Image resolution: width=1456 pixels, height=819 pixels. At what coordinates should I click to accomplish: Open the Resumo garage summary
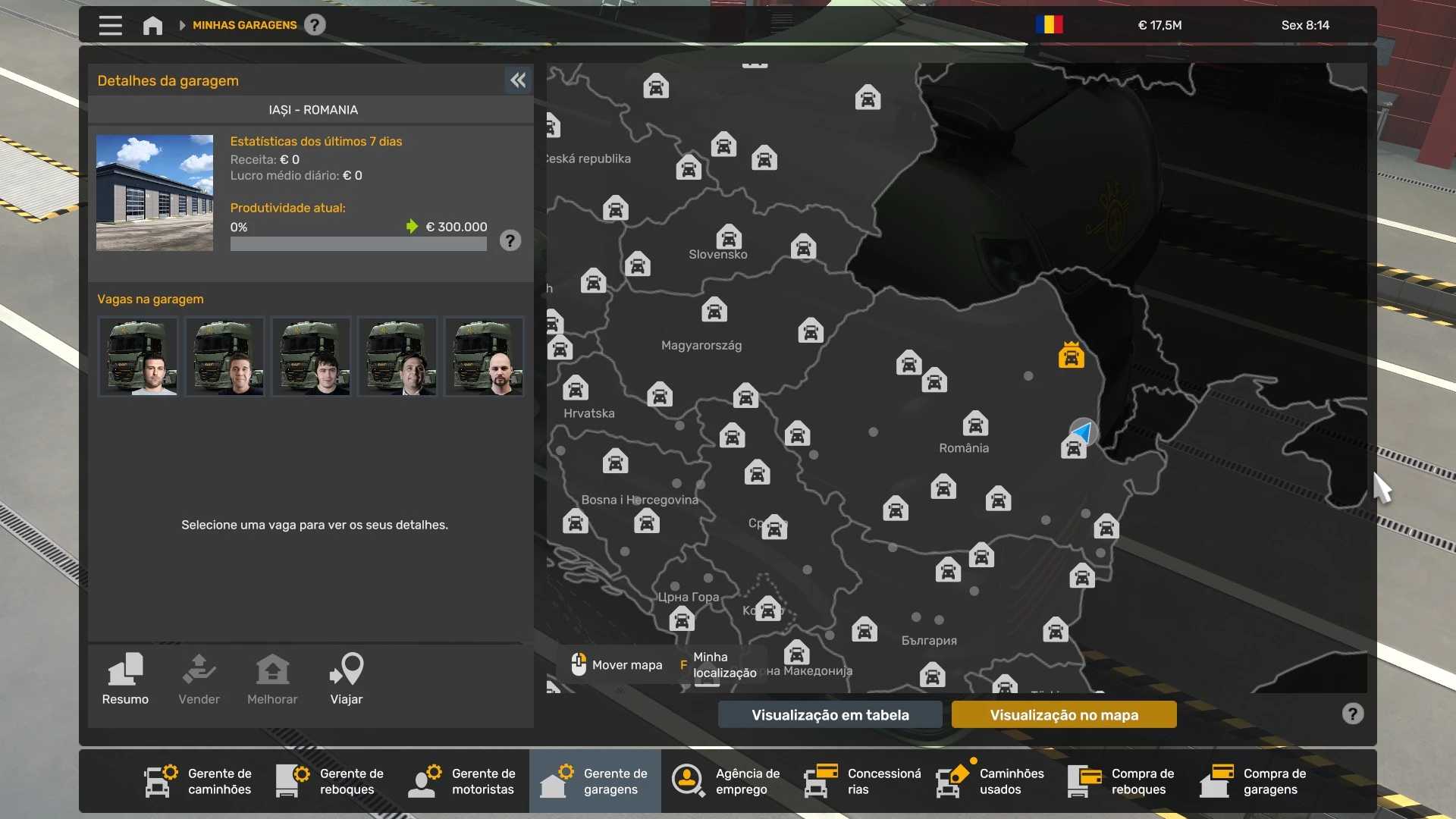pyautogui.click(x=125, y=679)
